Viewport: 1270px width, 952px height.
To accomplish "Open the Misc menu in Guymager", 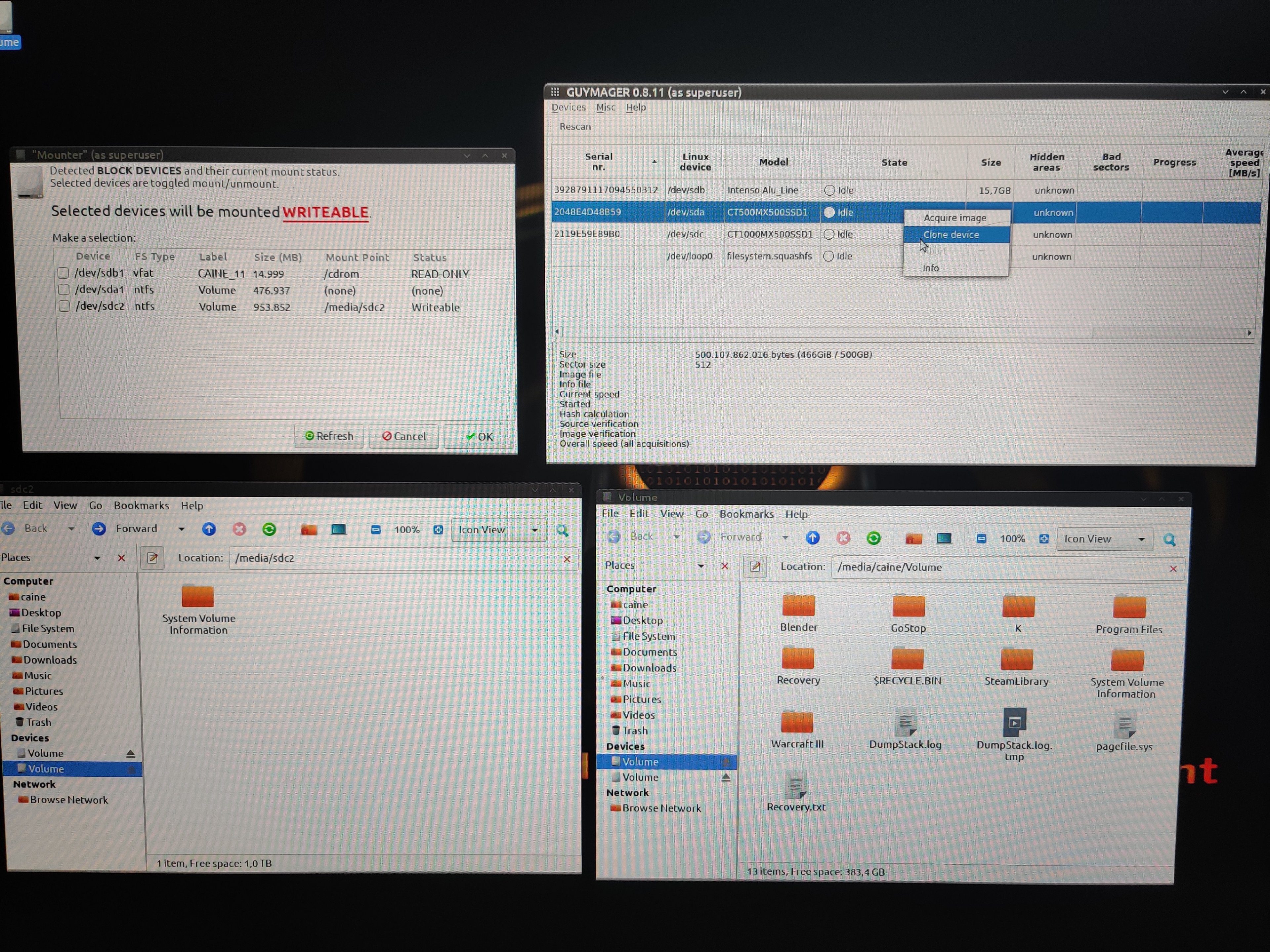I will [605, 107].
